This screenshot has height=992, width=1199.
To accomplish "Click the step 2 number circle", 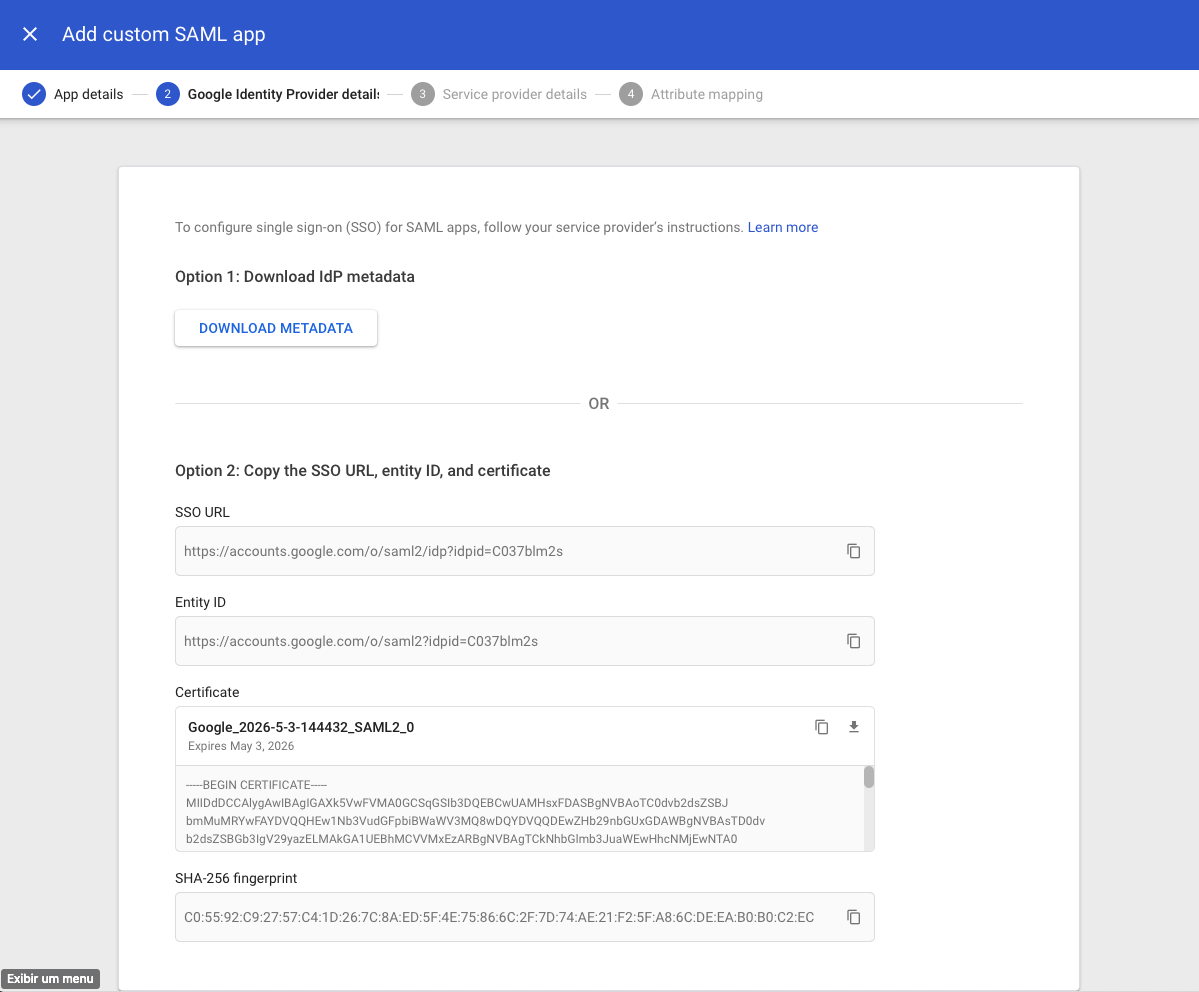I will pyautogui.click(x=167, y=94).
